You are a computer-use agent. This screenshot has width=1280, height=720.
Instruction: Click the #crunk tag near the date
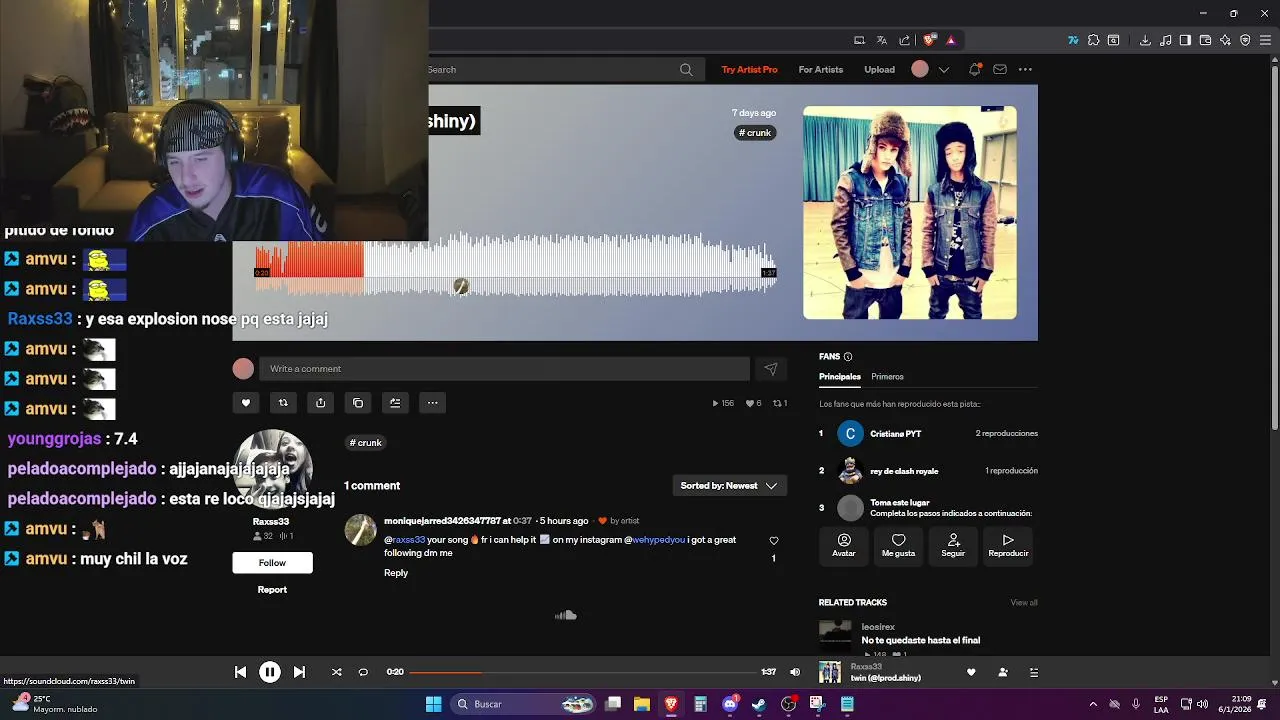pos(755,133)
